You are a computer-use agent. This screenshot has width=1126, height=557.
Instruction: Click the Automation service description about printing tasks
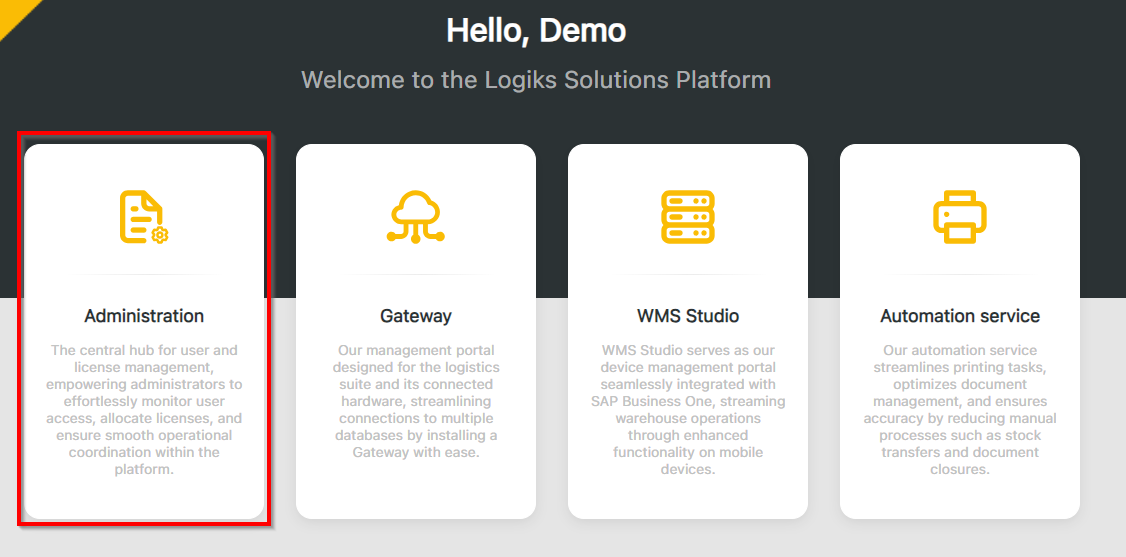click(960, 410)
